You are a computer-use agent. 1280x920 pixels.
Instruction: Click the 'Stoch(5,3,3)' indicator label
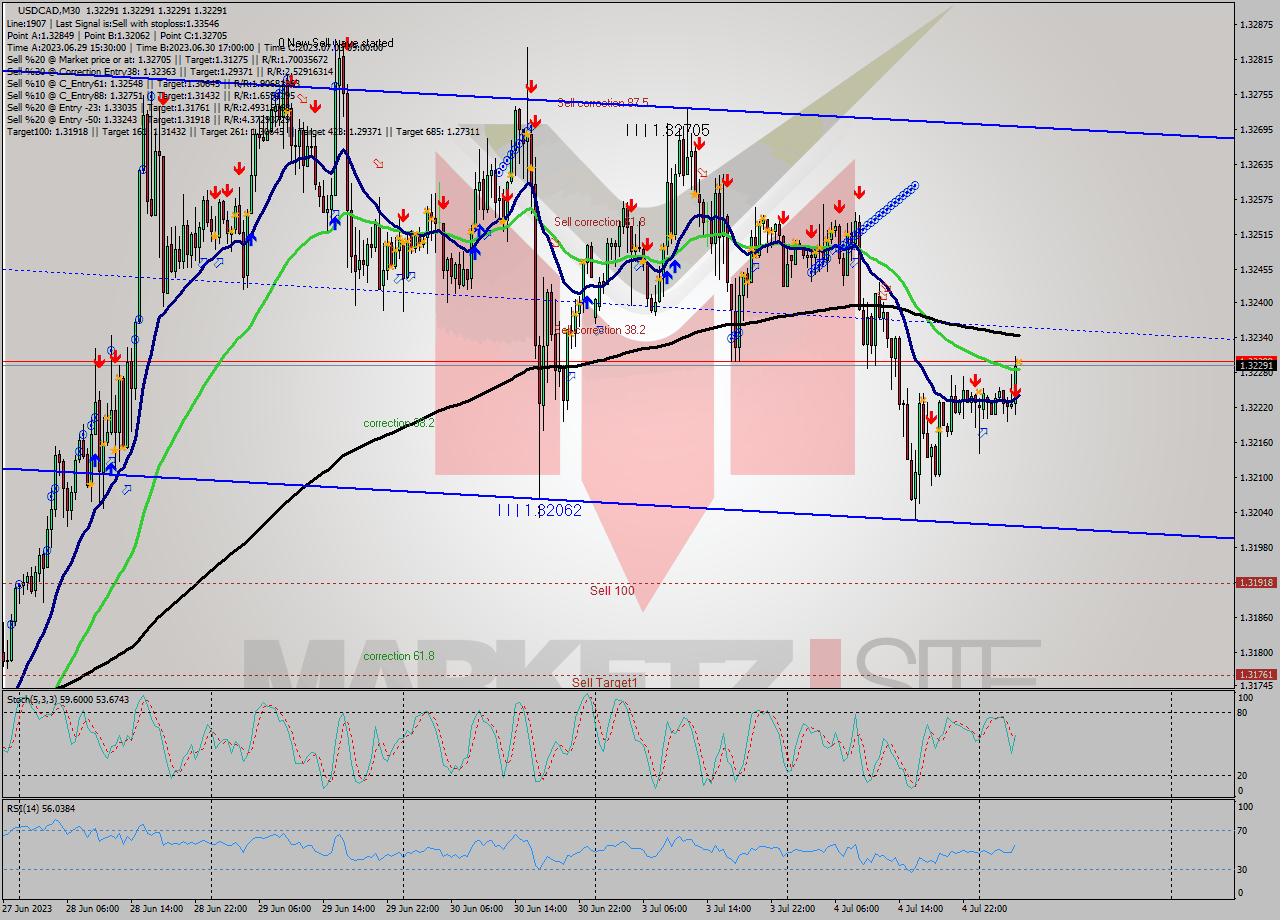68,700
